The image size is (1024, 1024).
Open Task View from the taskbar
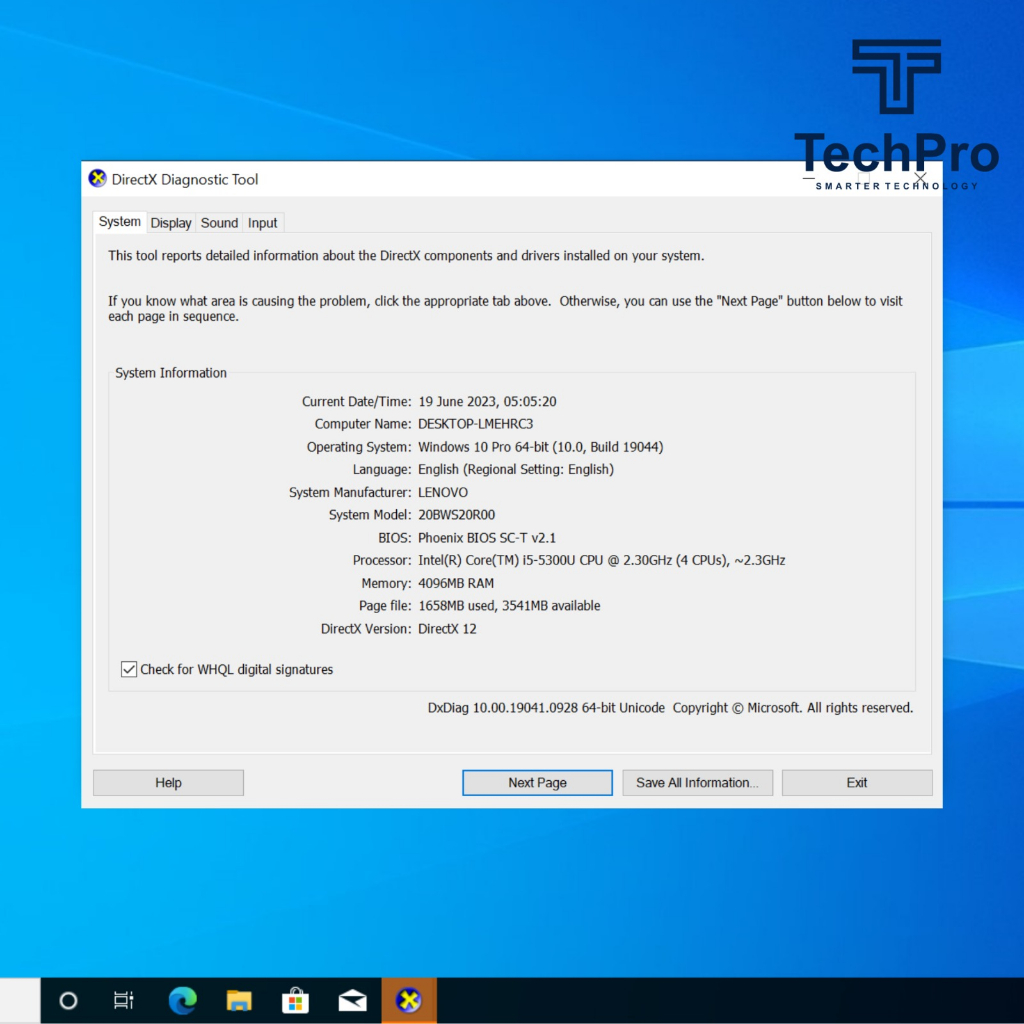click(x=123, y=1000)
